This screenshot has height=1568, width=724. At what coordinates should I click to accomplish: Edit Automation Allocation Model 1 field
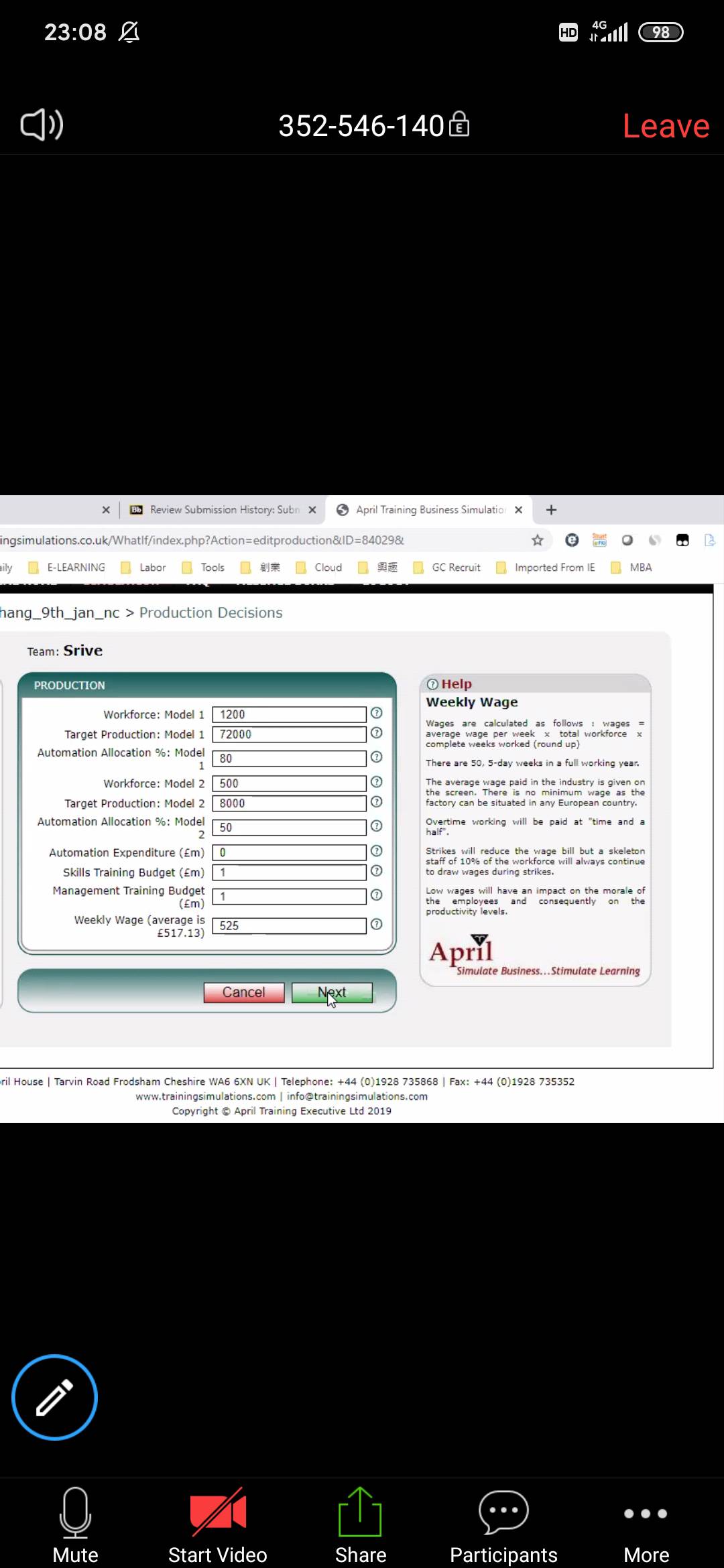click(x=290, y=759)
